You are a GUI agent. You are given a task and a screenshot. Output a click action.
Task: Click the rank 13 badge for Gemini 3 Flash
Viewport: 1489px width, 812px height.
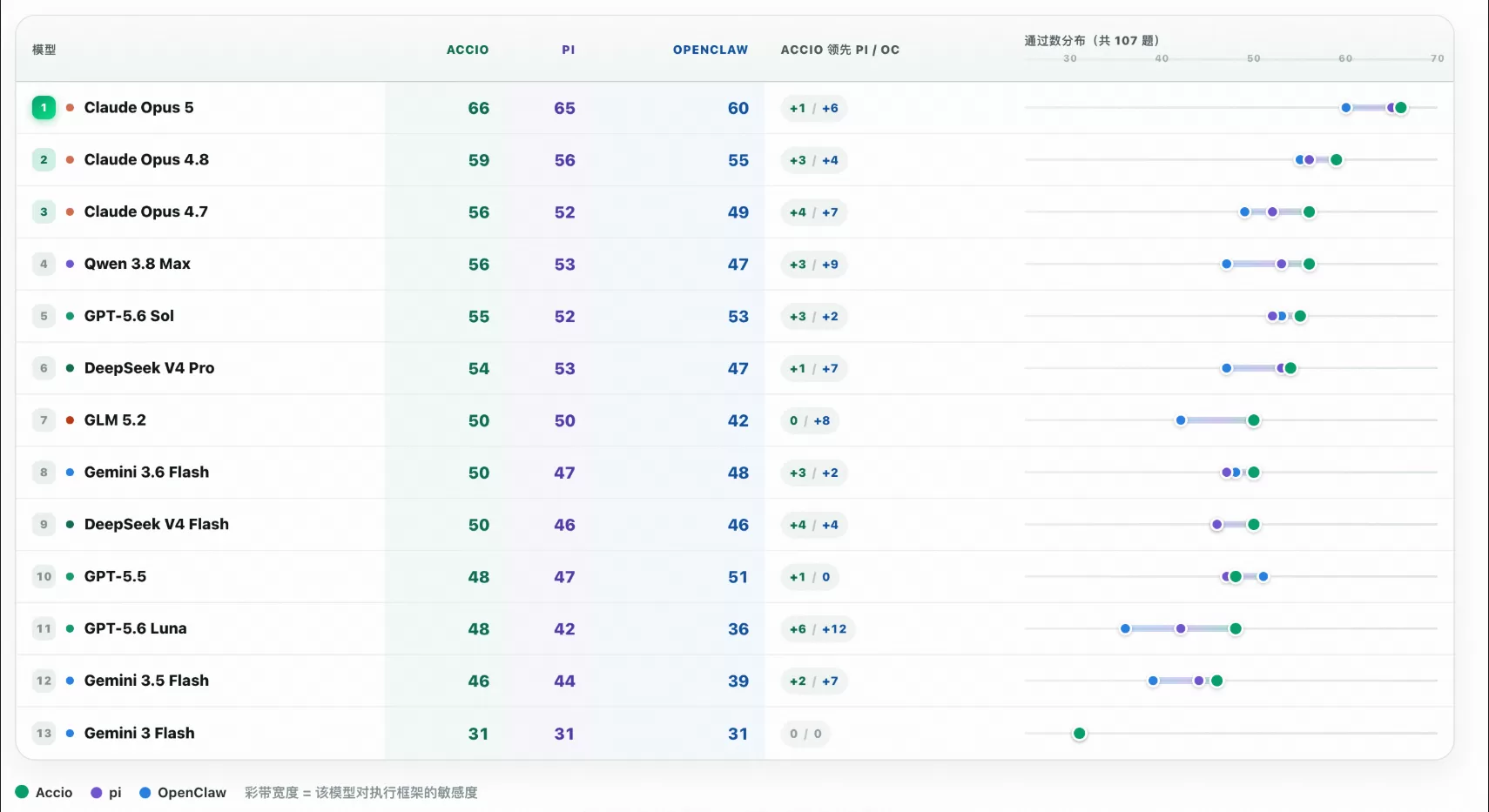click(44, 734)
